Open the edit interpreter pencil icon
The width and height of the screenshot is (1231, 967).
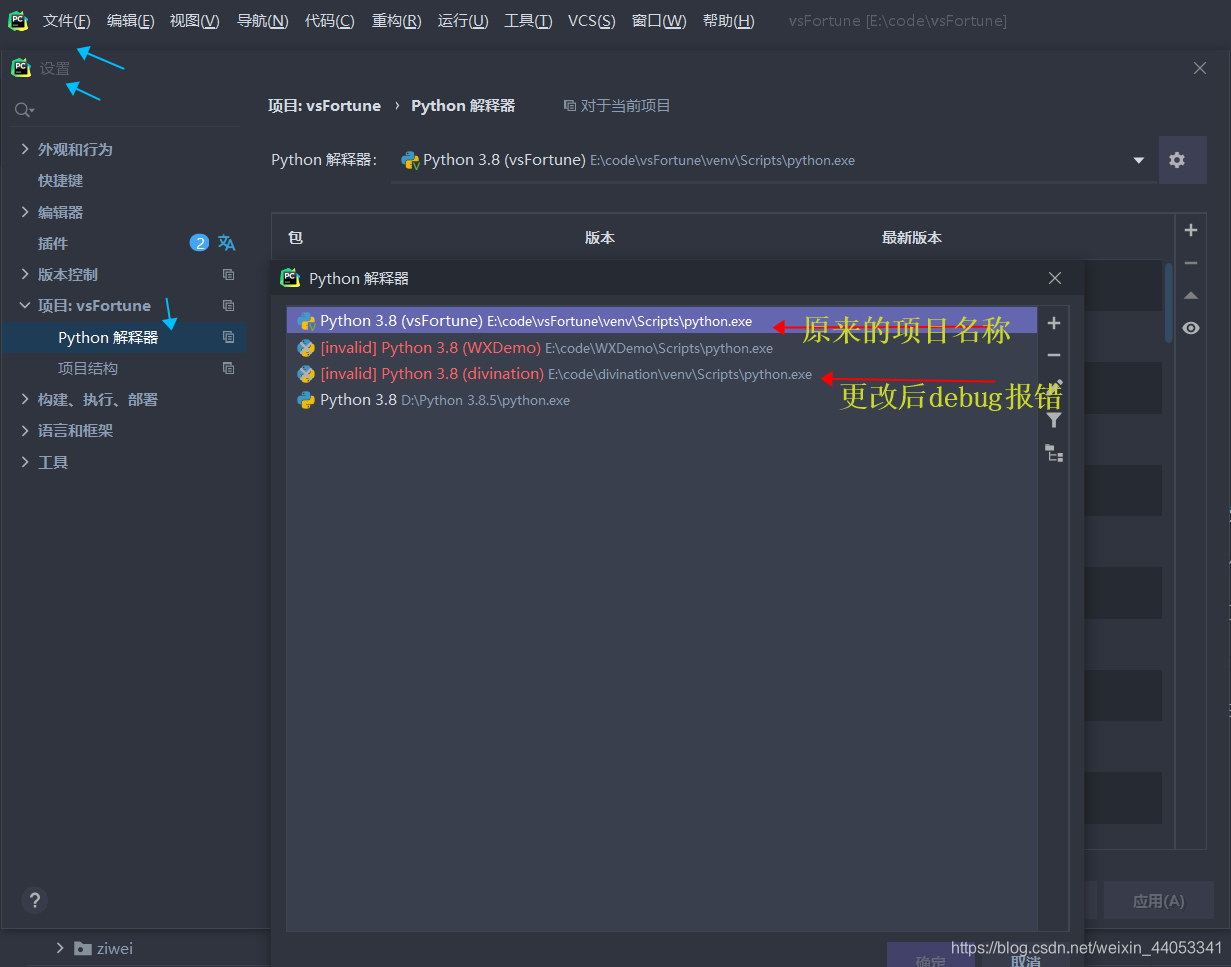point(1053,387)
